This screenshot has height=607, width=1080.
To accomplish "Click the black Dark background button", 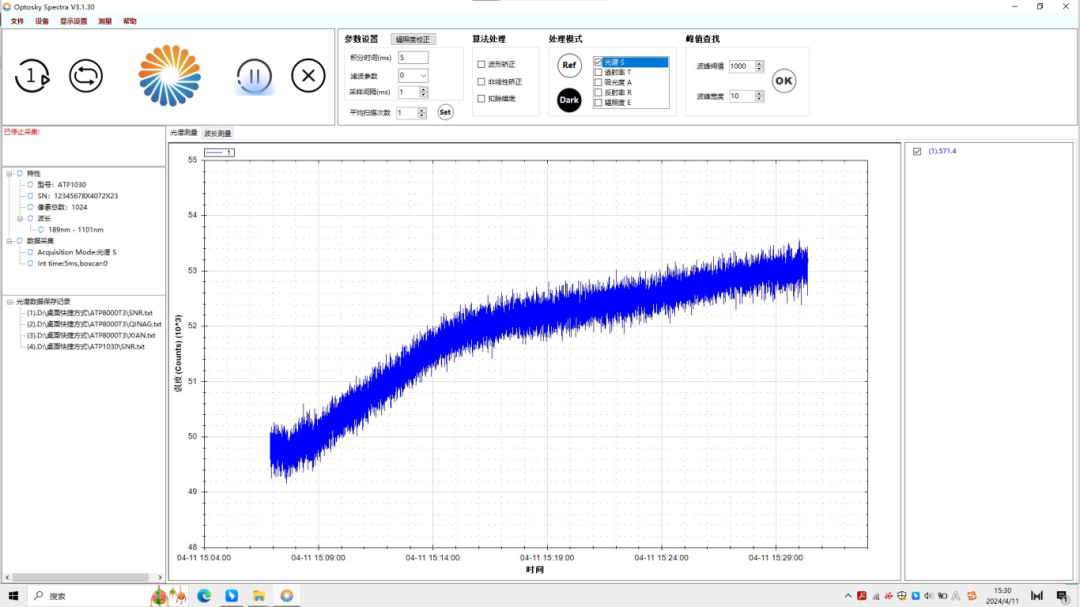I will click(569, 100).
